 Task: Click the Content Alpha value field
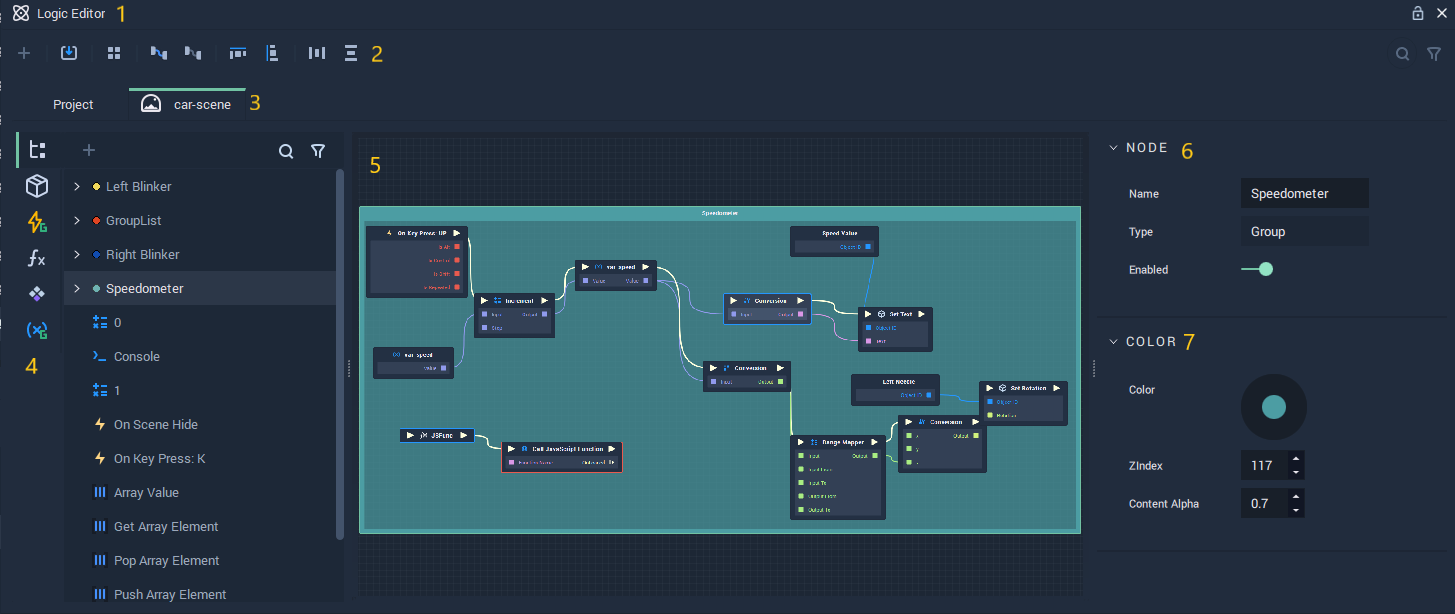pyautogui.click(x=1265, y=504)
